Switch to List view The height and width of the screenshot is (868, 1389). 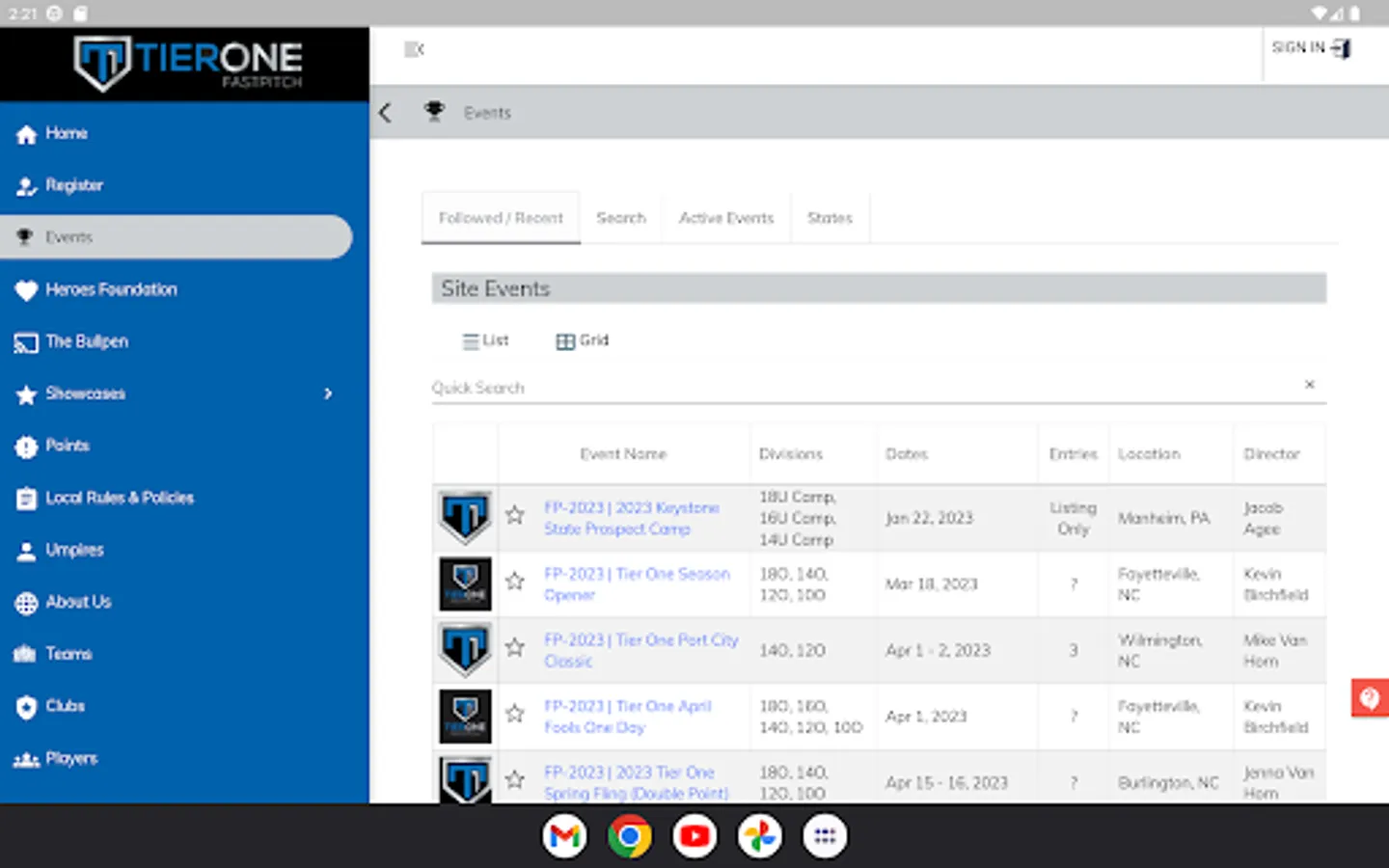point(485,340)
